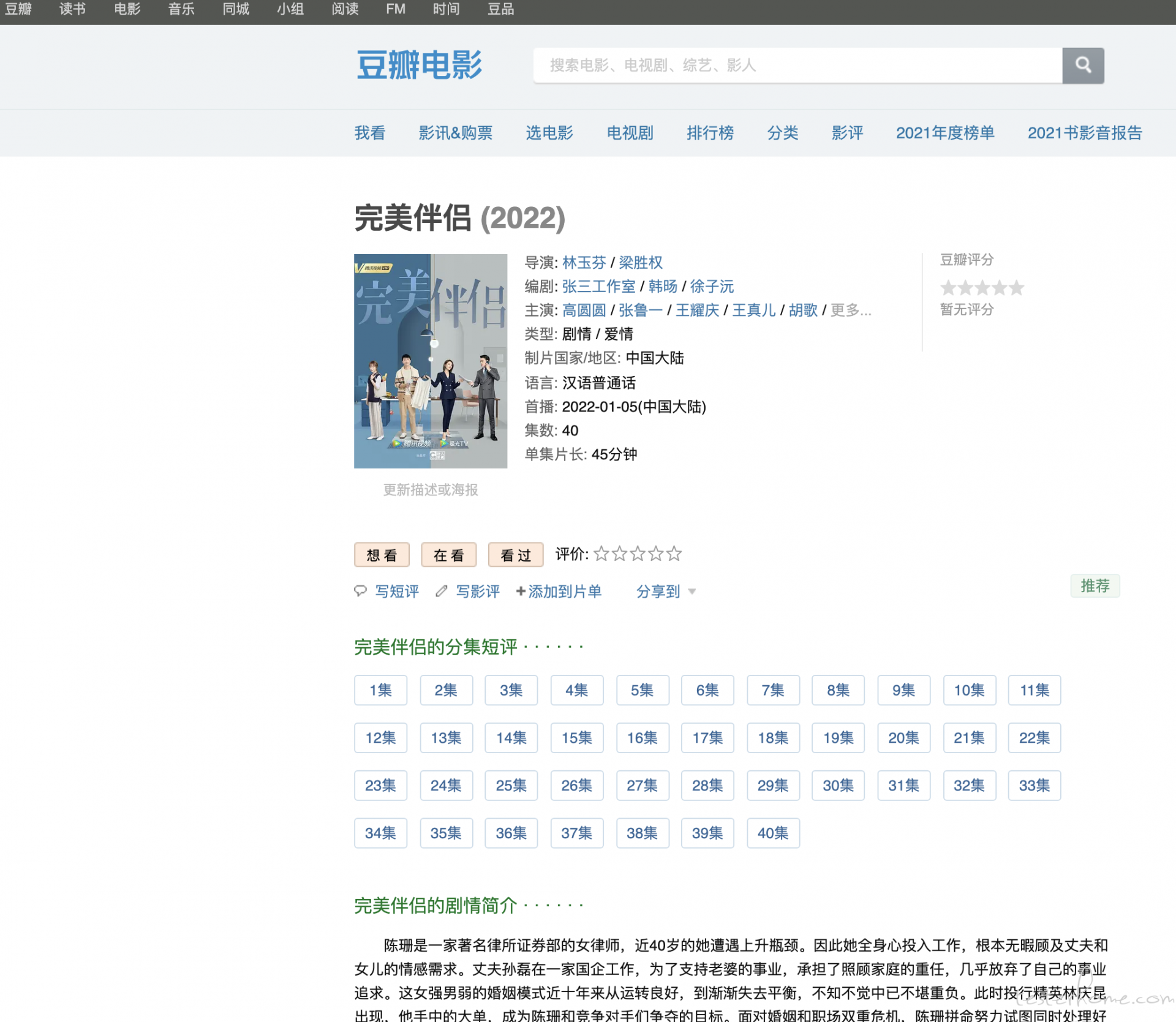Screen dimensions: 1176x1022
Task: Open episode 36集 reviews
Action: click(x=511, y=833)
